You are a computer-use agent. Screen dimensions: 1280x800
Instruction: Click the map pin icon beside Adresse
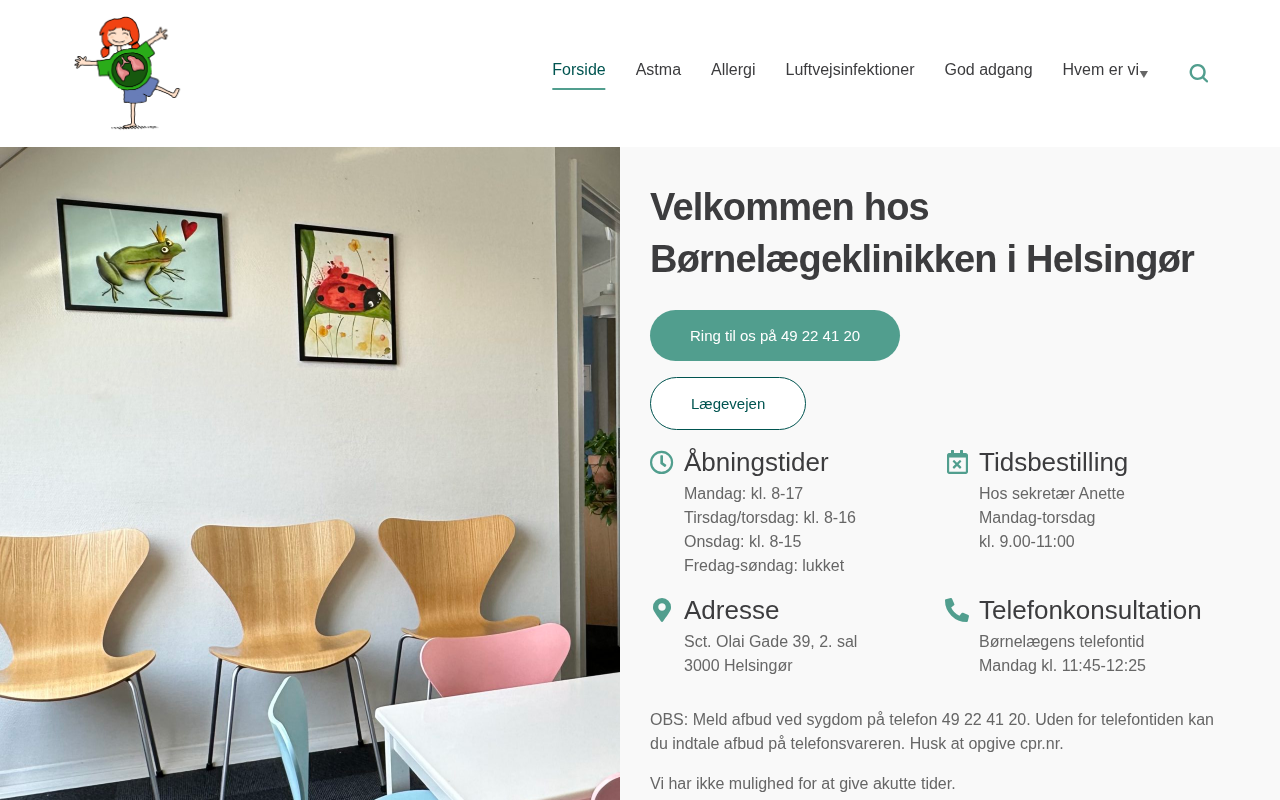tap(661, 610)
